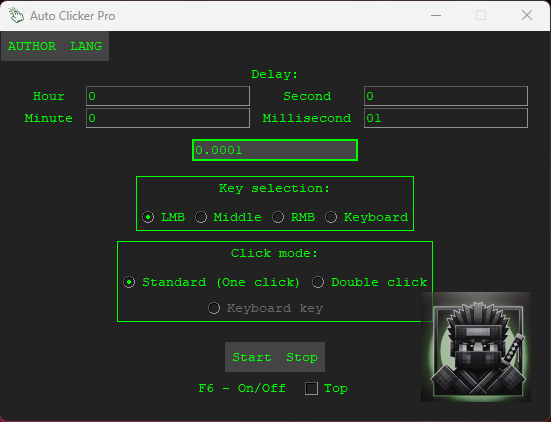Minimize the Auto Clicker Pro window
Screen dimensions: 551x422
pyautogui.click(x=436, y=15)
